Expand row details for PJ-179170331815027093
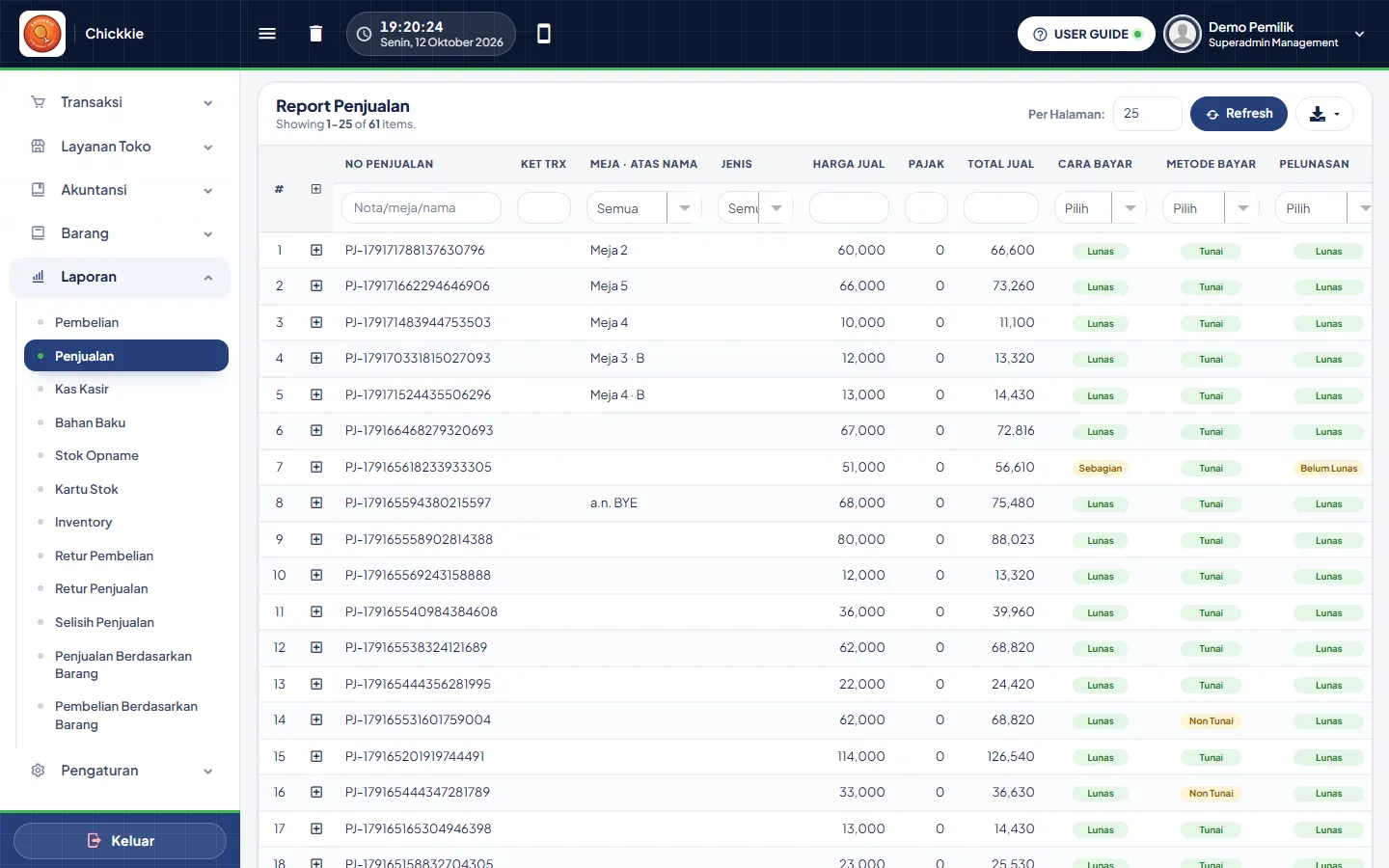 coord(316,358)
